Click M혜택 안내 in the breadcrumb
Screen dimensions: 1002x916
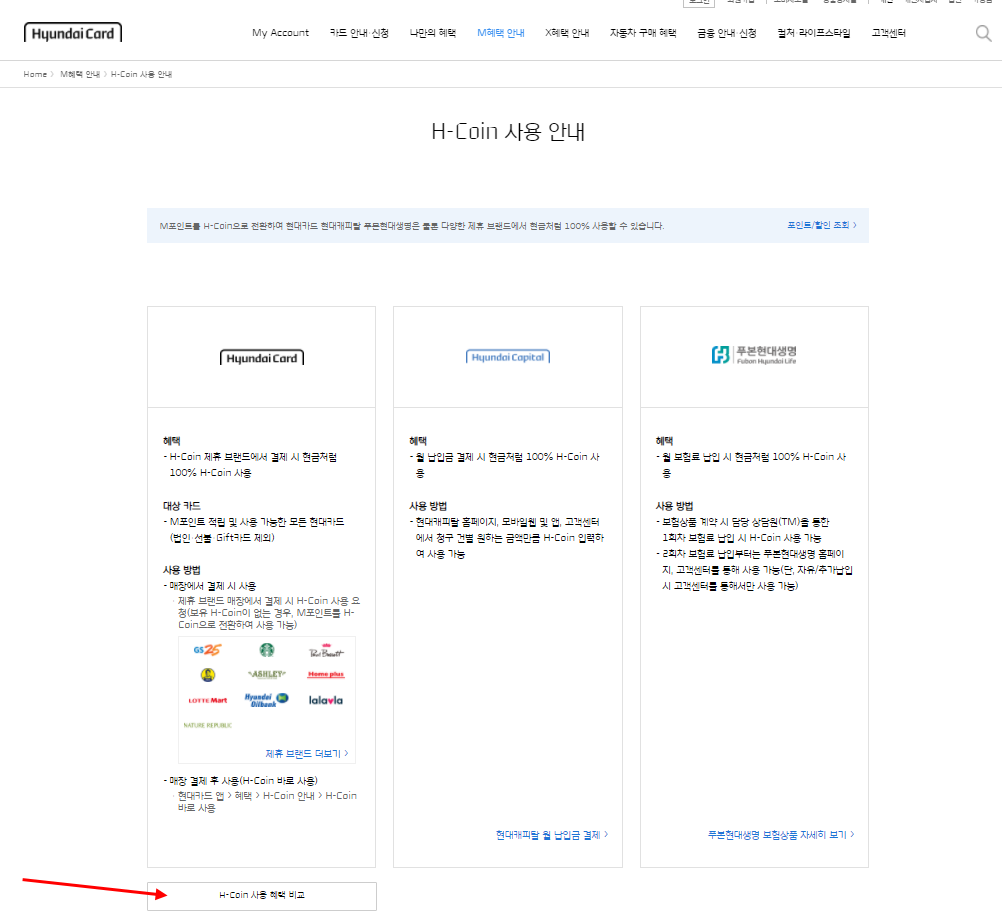pos(80,74)
